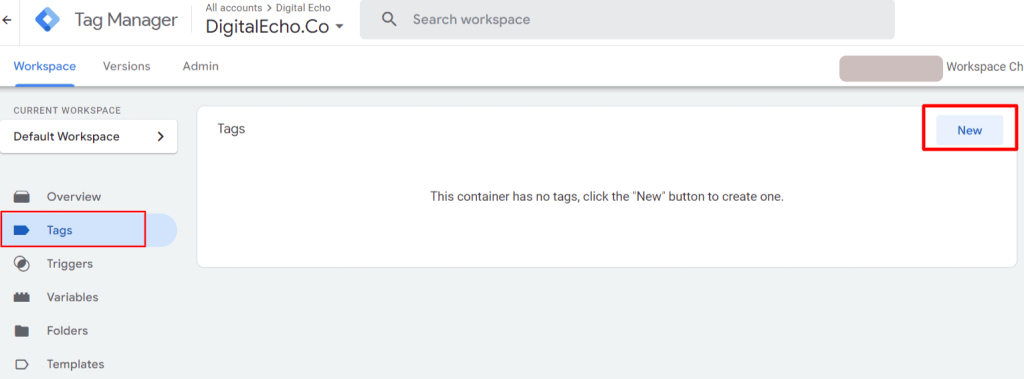Click the Folders folder icon
Viewport: 1024px width, 379px height.
pyautogui.click(x=22, y=331)
